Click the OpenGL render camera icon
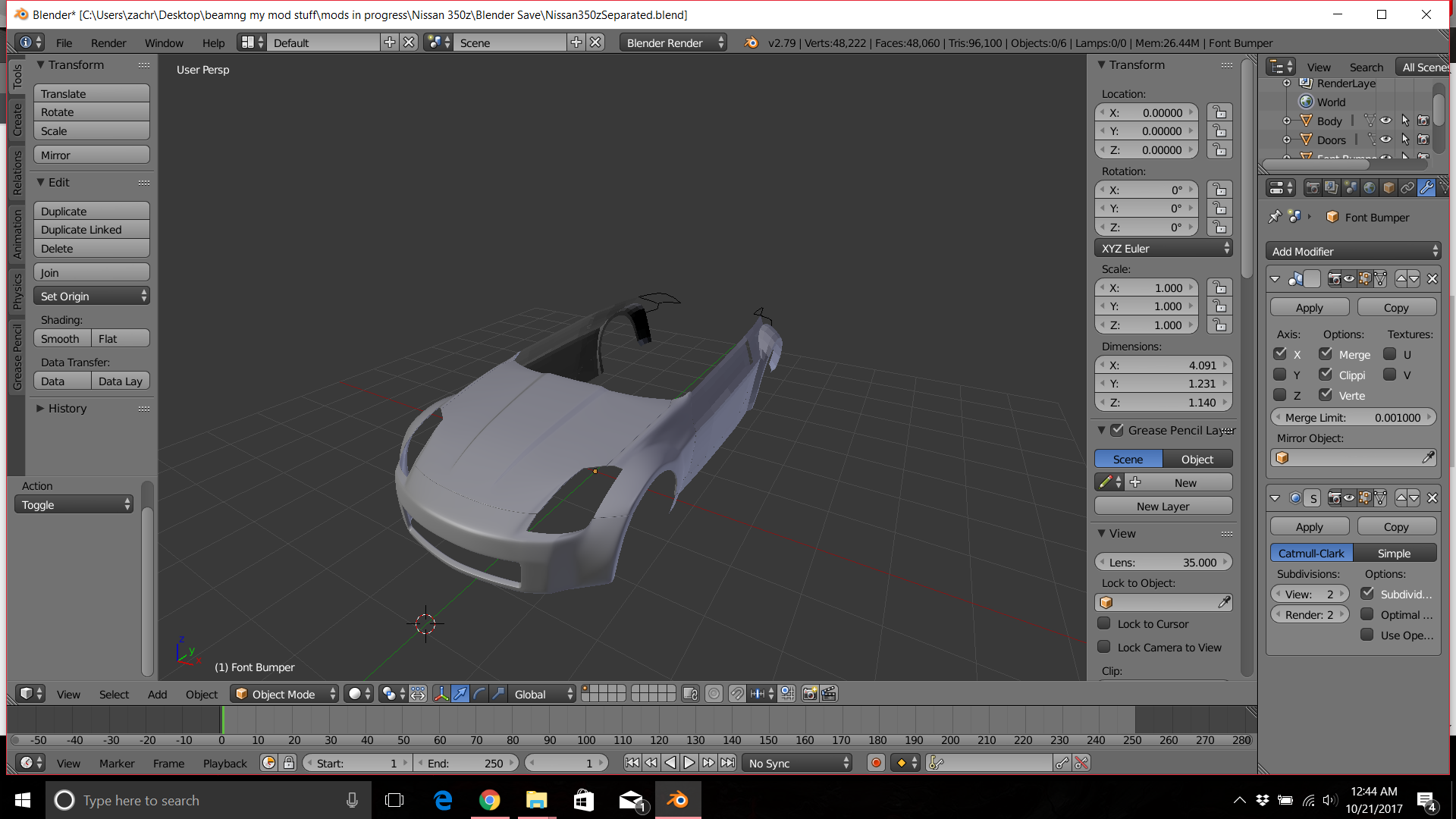This screenshot has height=819, width=1456. (x=810, y=694)
